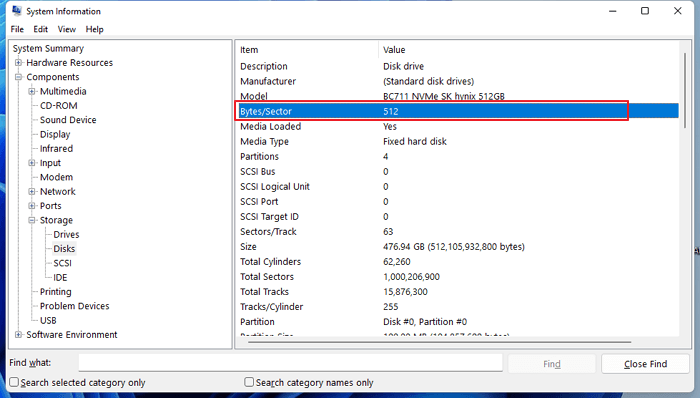Select the SCSI Port row

(x=457, y=202)
